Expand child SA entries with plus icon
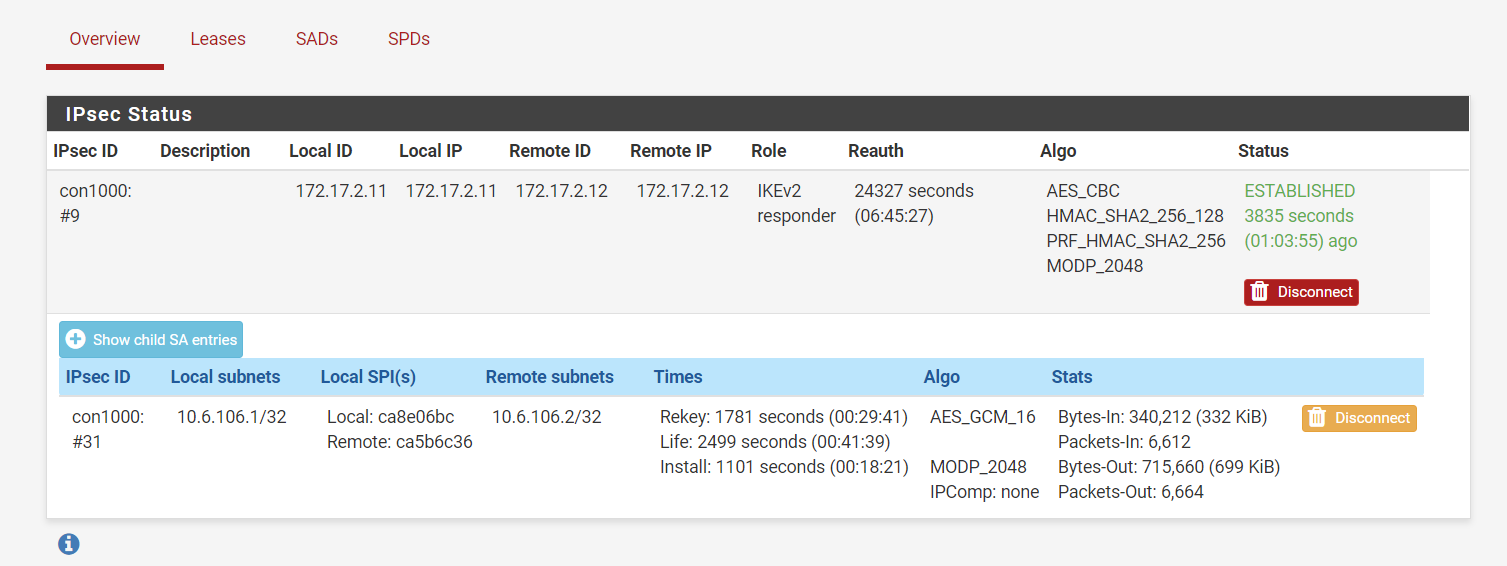 (x=76, y=340)
